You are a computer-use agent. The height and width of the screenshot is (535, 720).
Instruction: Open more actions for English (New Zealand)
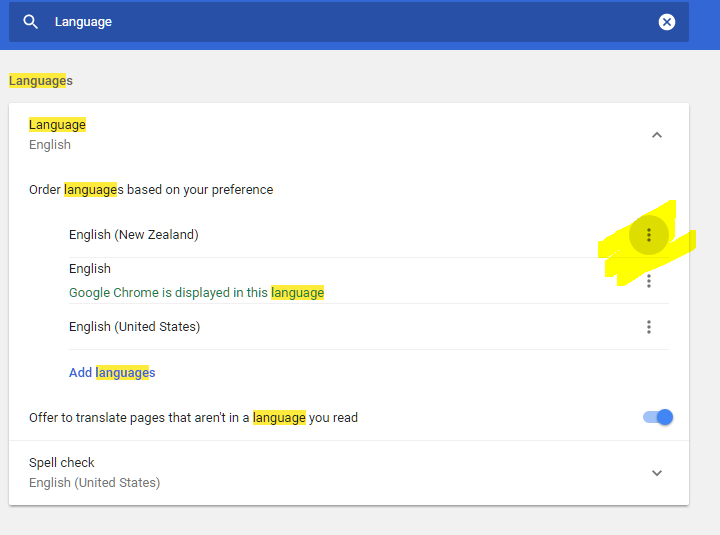(x=648, y=235)
